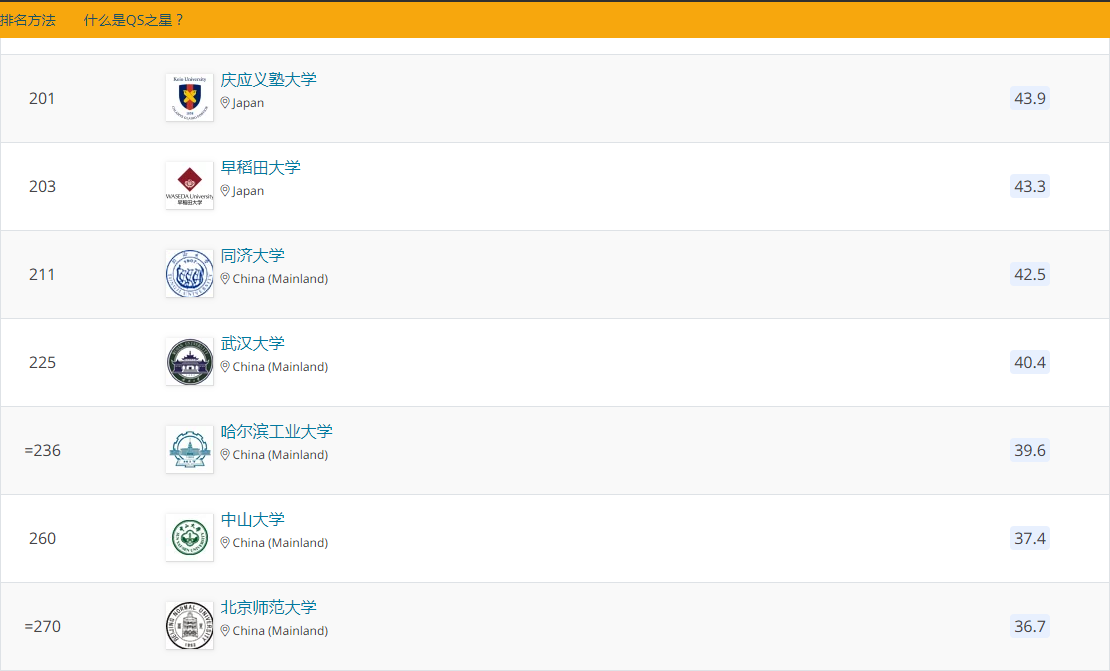Open the 什么是QS之星？ menu item
This screenshot has height=671, width=1110.
pos(135,21)
